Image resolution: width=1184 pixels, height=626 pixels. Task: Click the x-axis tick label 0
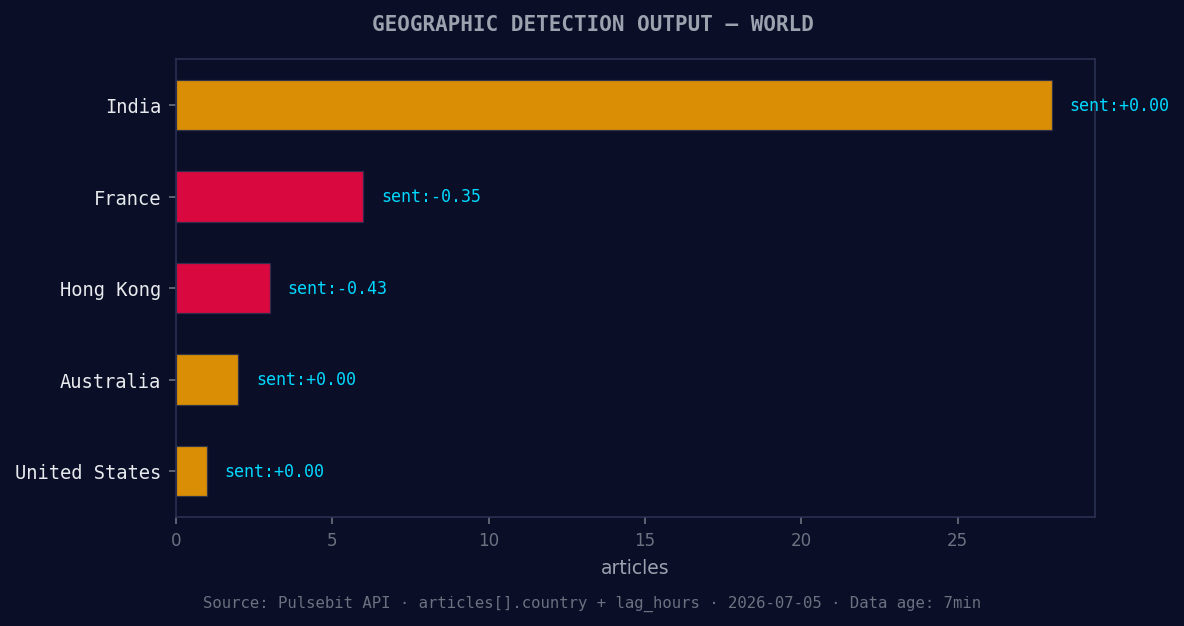pyautogui.click(x=176, y=540)
